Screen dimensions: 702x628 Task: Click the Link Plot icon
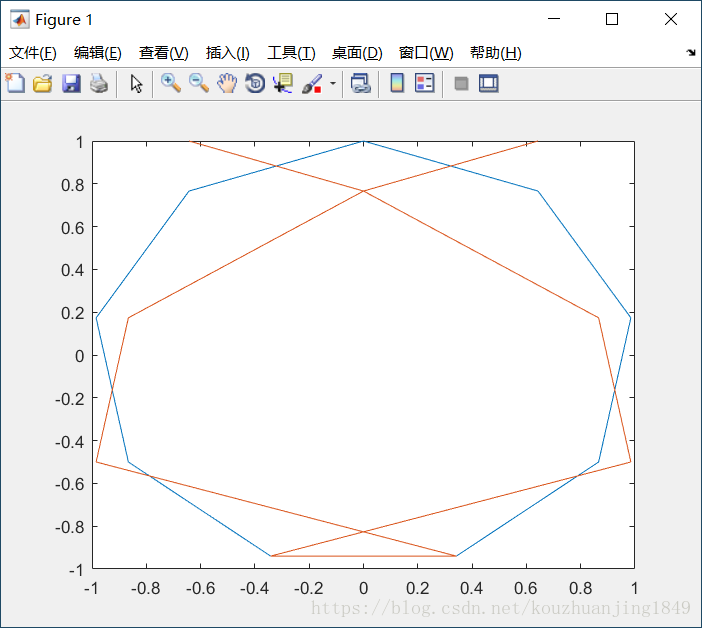point(360,83)
